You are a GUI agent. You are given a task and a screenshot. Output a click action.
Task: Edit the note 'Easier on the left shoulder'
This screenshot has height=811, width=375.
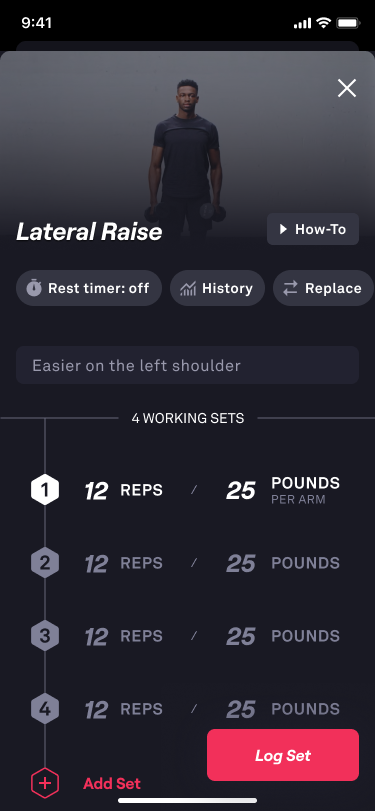coord(187,365)
